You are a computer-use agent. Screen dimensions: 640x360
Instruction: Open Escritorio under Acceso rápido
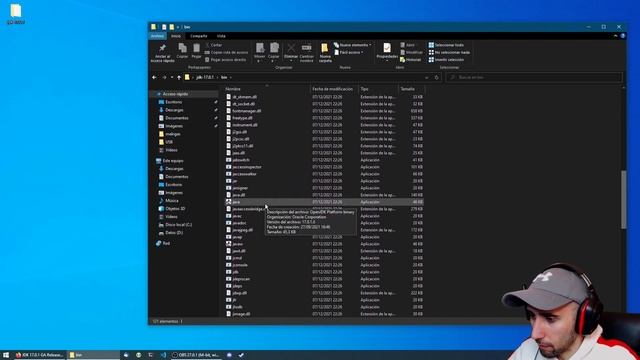tap(173, 102)
